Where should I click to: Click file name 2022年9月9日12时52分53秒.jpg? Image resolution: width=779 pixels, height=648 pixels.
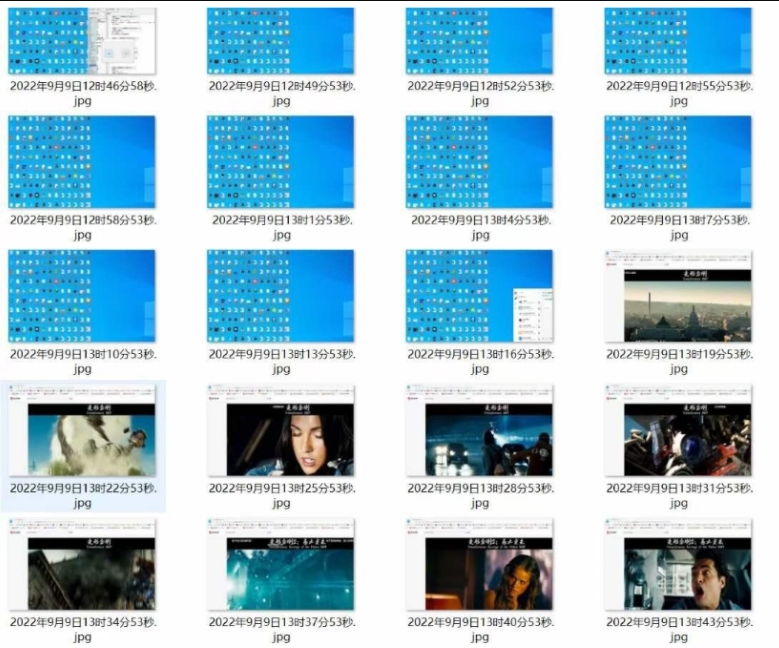[480, 93]
